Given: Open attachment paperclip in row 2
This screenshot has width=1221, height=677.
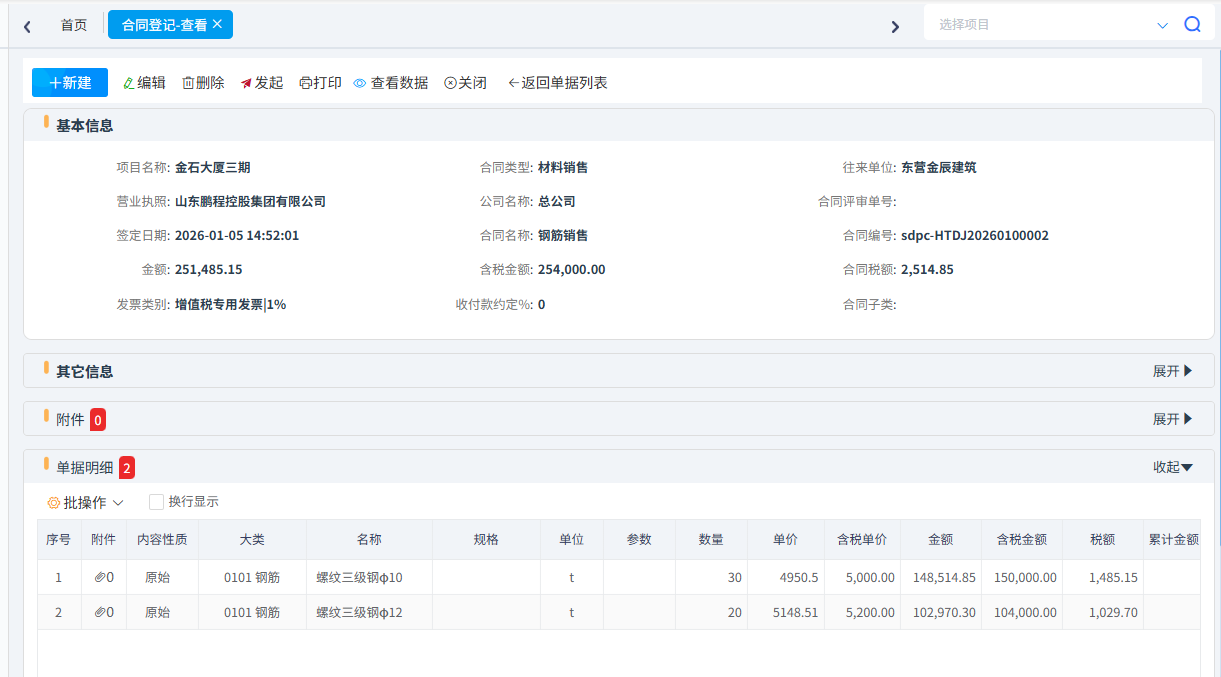Looking at the screenshot, I should click(100, 612).
